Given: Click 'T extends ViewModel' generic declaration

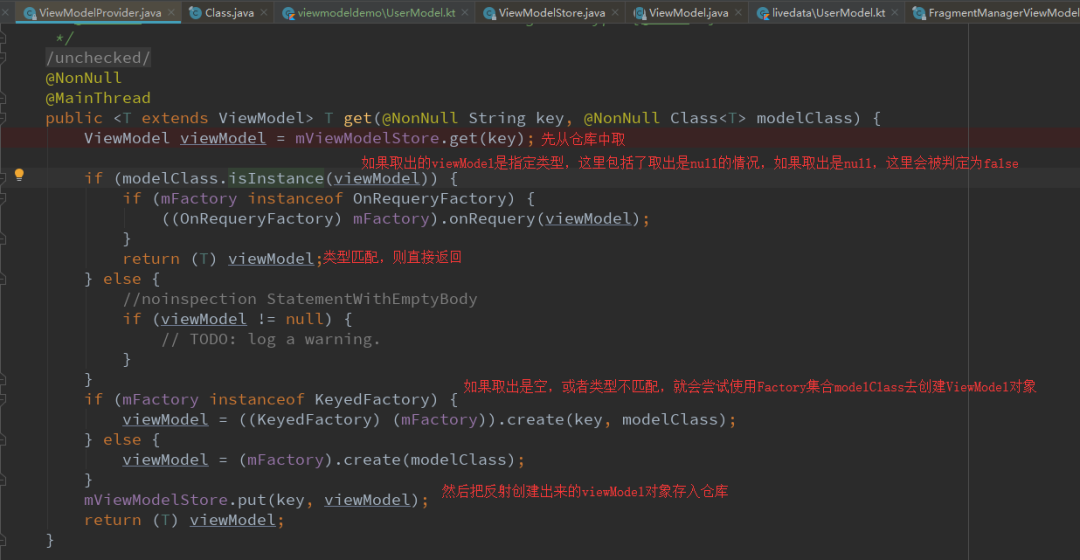Looking at the screenshot, I should [213, 118].
